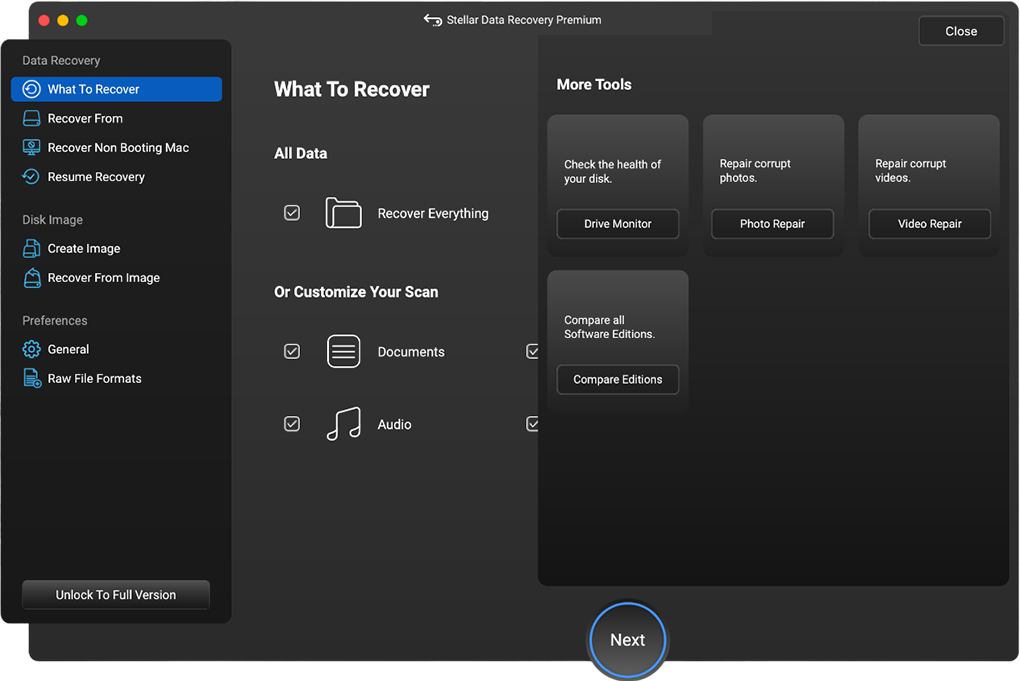Select Recover Non Booting Mac in sidebar
This screenshot has height=681, width=1020.
pyautogui.click(x=116, y=148)
